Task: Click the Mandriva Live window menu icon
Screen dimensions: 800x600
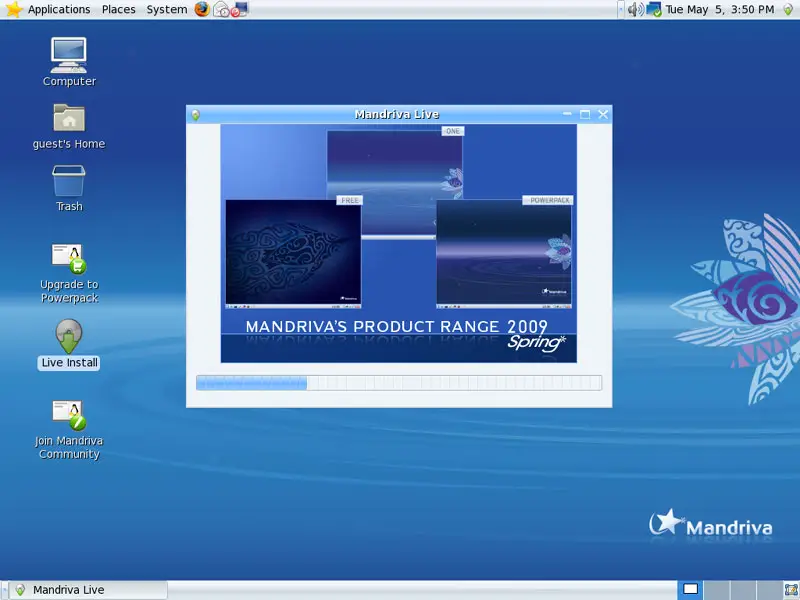Action: [x=195, y=115]
